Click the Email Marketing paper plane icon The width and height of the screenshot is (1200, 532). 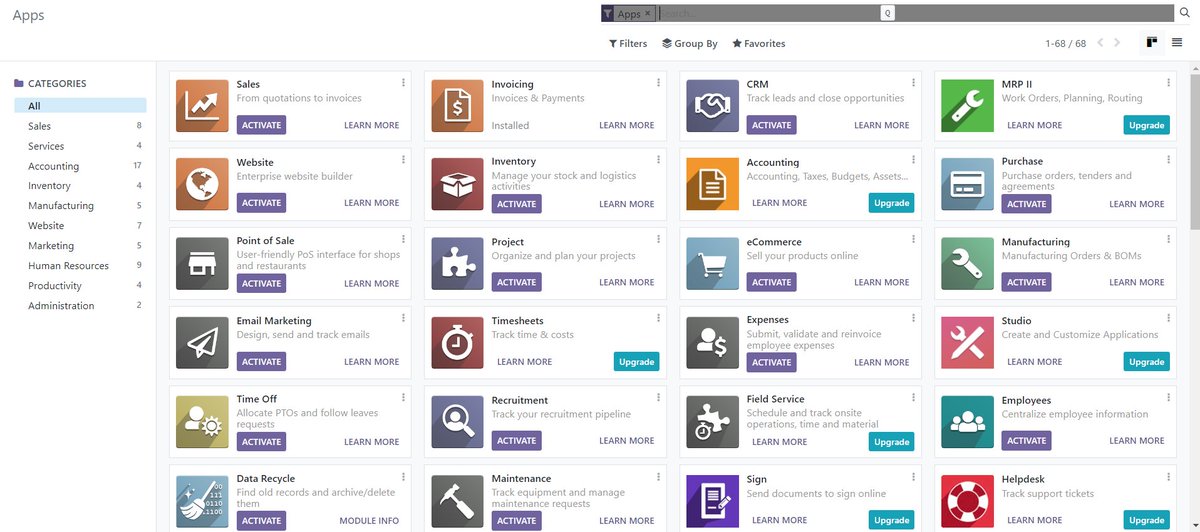coord(202,342)
